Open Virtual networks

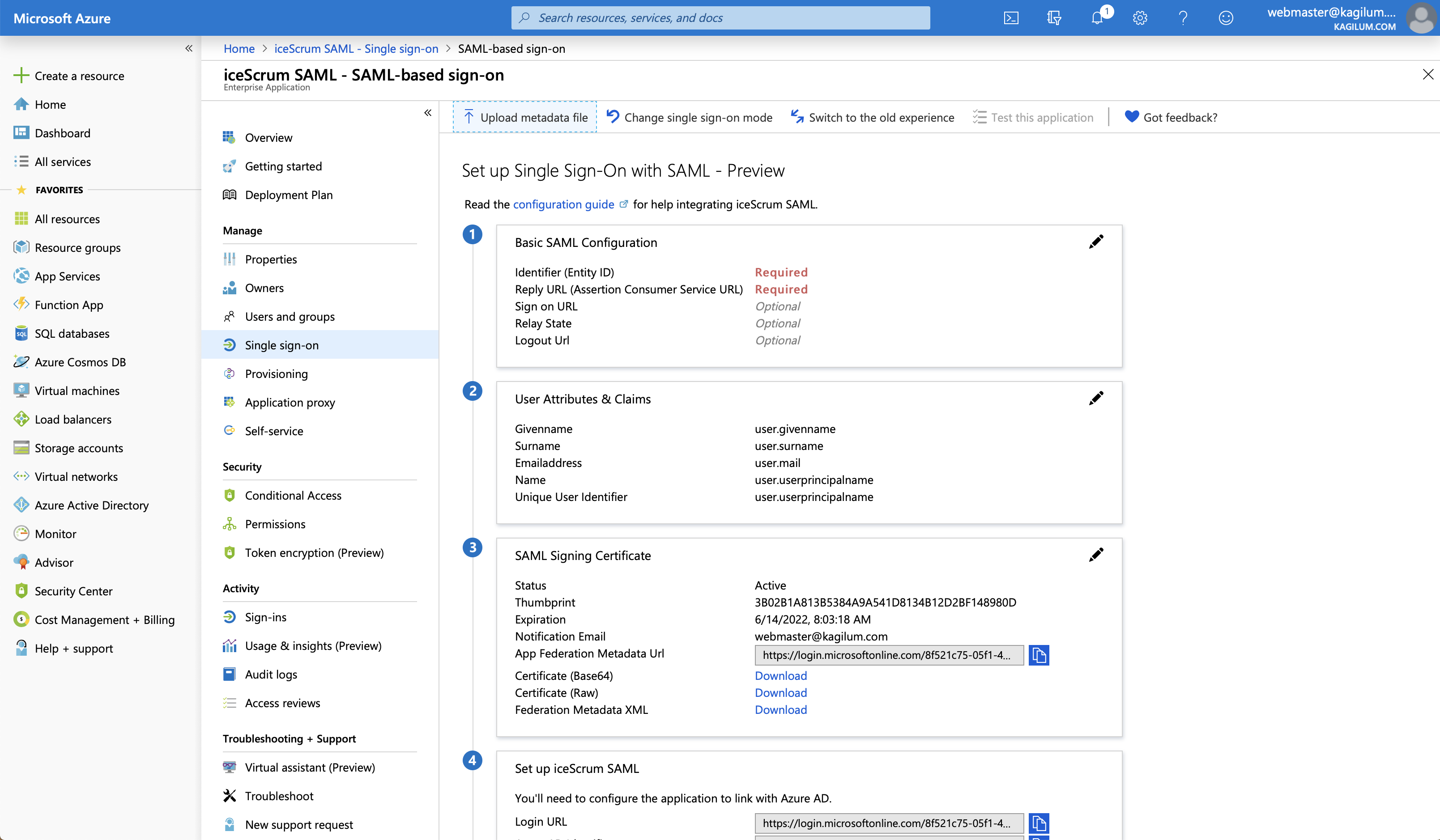click(x=66, y=476)
